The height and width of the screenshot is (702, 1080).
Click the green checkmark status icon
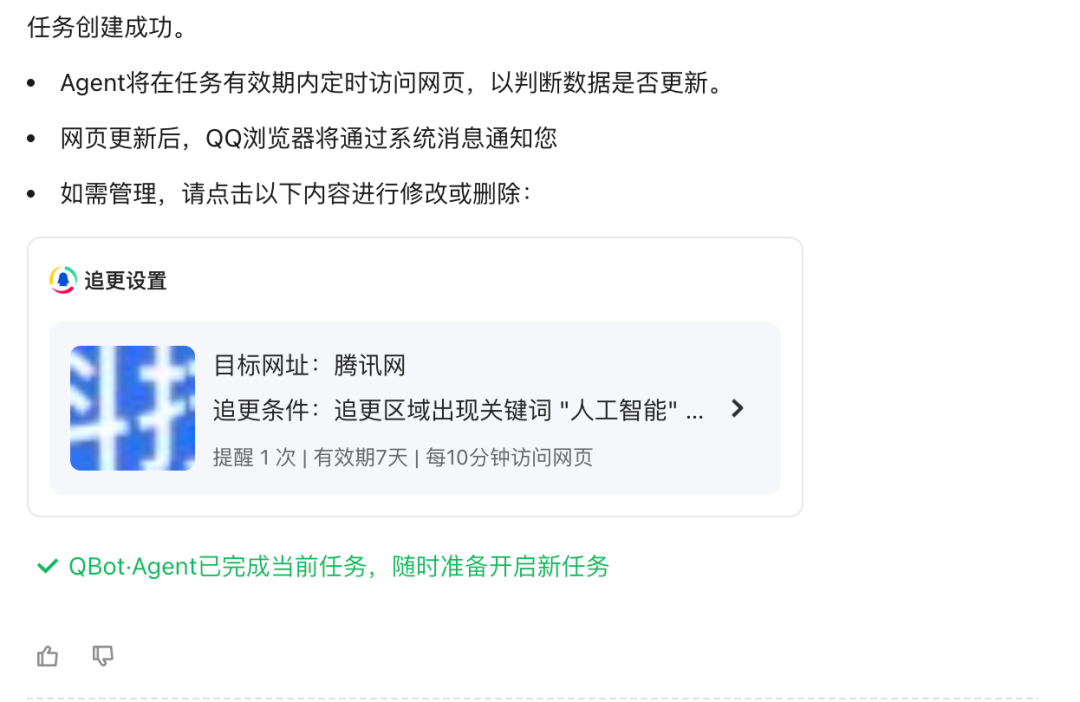tap(47, 567)
